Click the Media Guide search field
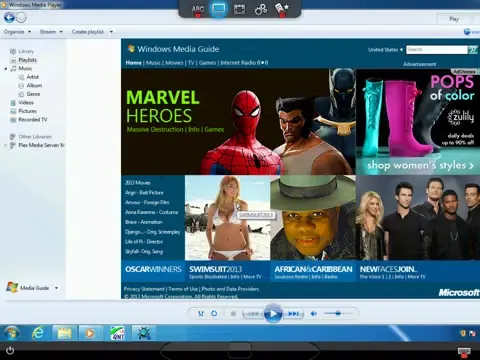Screen dimensions: 480x360 coord(437,50)
